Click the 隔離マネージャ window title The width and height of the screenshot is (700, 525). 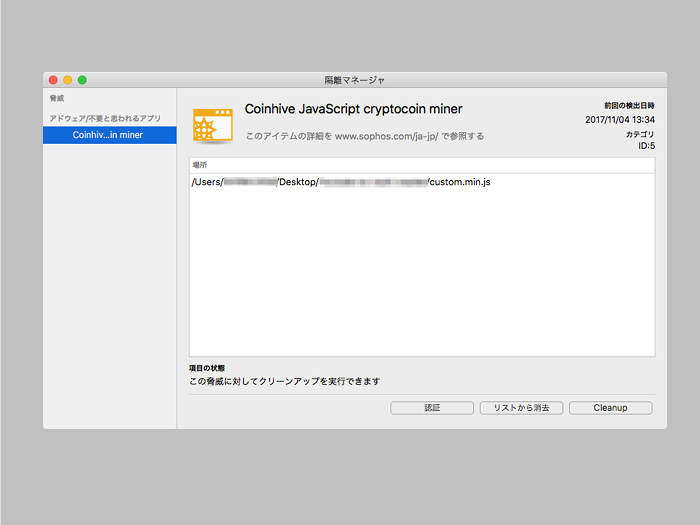pyautogui.click(x=354, y=80)
